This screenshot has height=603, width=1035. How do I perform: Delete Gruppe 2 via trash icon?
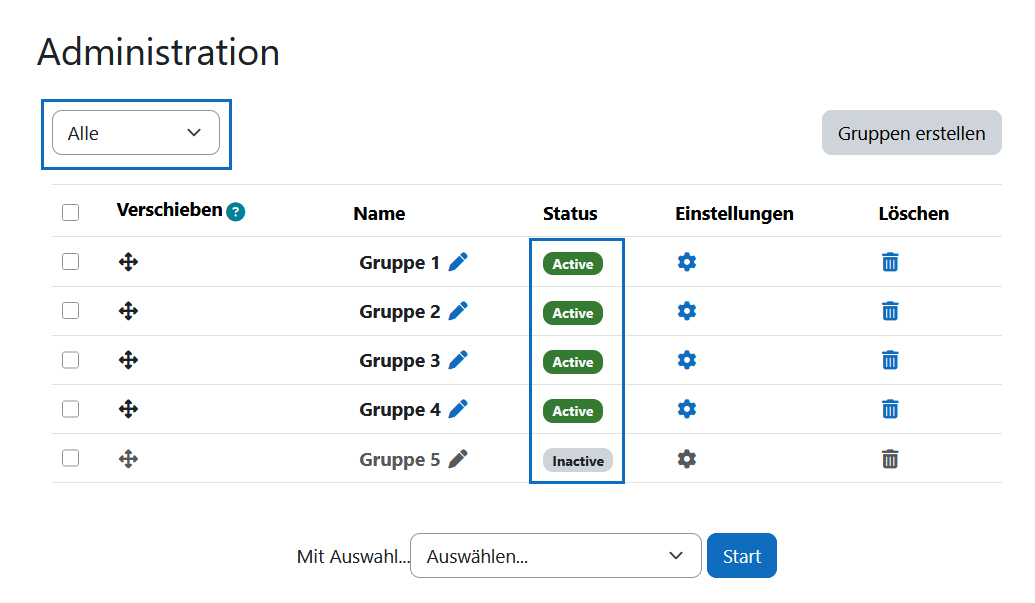(x=890, y=311)
